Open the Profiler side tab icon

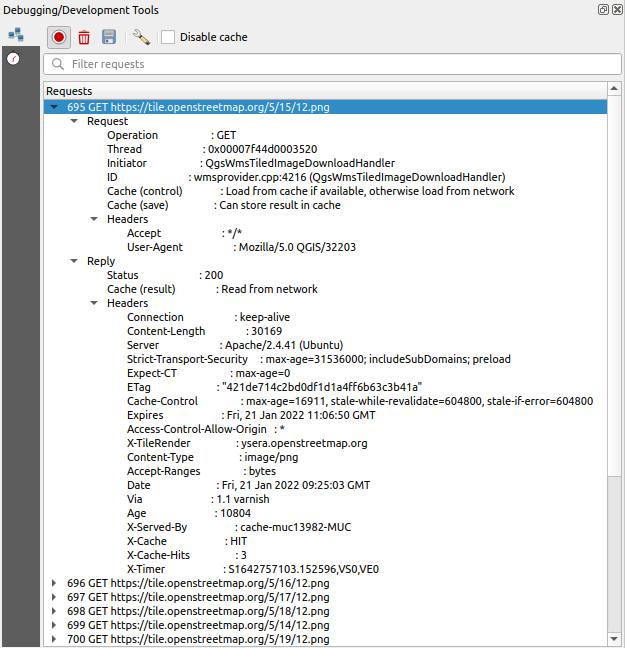[14, 59]
